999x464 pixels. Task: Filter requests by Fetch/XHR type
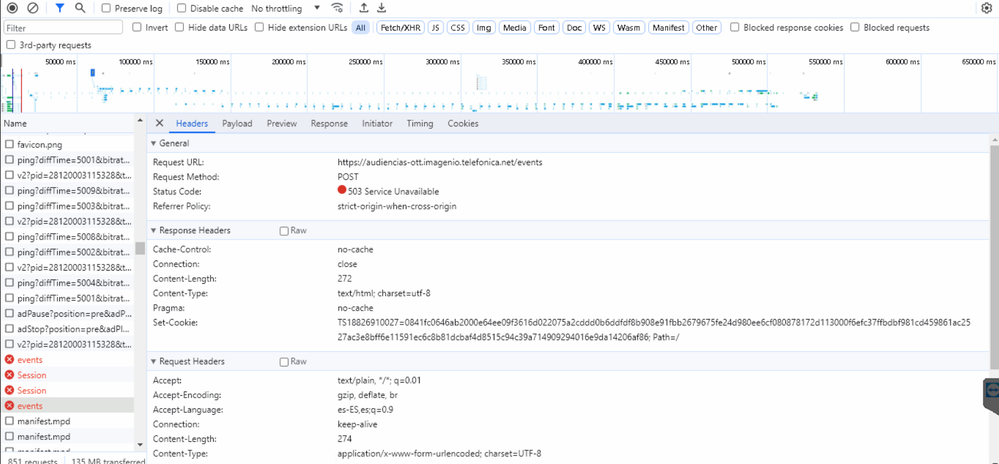point(397,28)
